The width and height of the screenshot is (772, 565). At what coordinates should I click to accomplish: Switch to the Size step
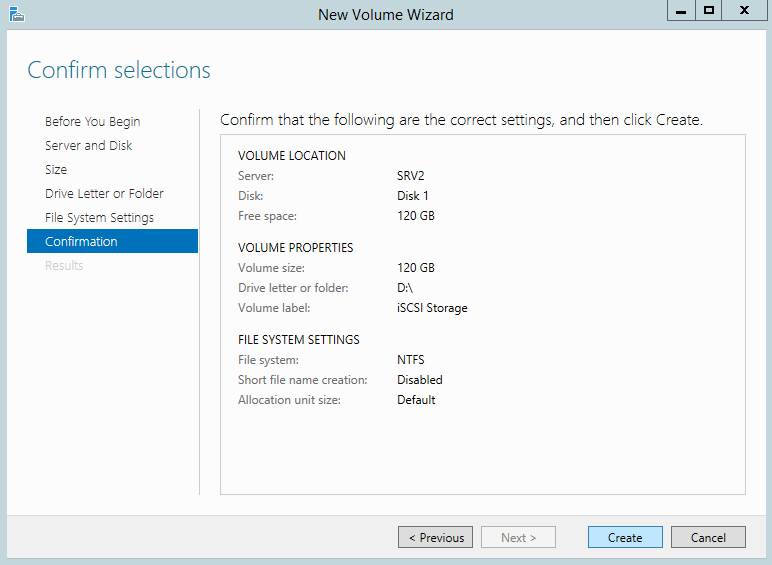[56, 170]
